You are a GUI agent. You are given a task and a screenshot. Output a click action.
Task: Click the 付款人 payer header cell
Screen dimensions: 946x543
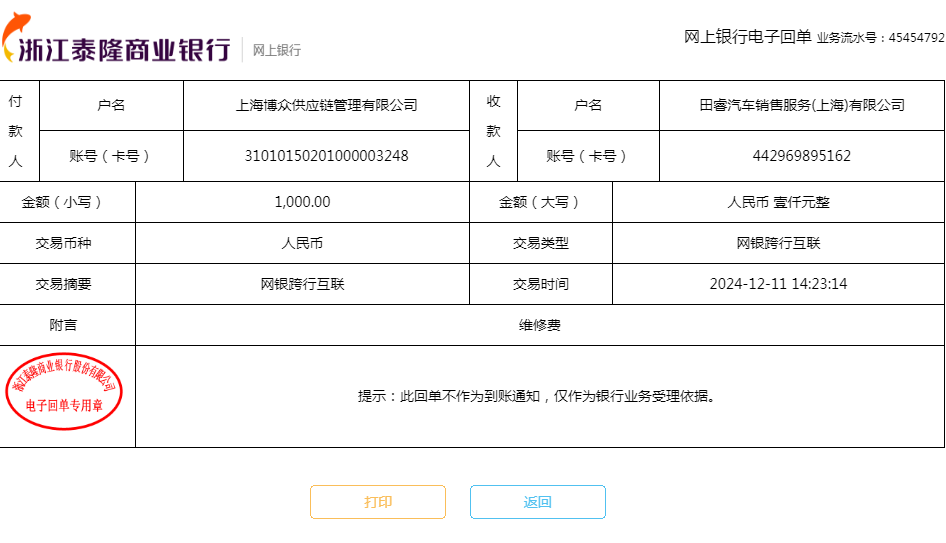pyautogui.click(x=15, y=131)
